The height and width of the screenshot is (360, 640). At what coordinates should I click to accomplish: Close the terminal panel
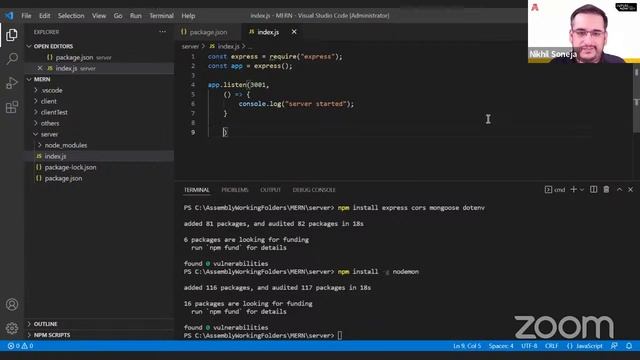tap(631, 189)
